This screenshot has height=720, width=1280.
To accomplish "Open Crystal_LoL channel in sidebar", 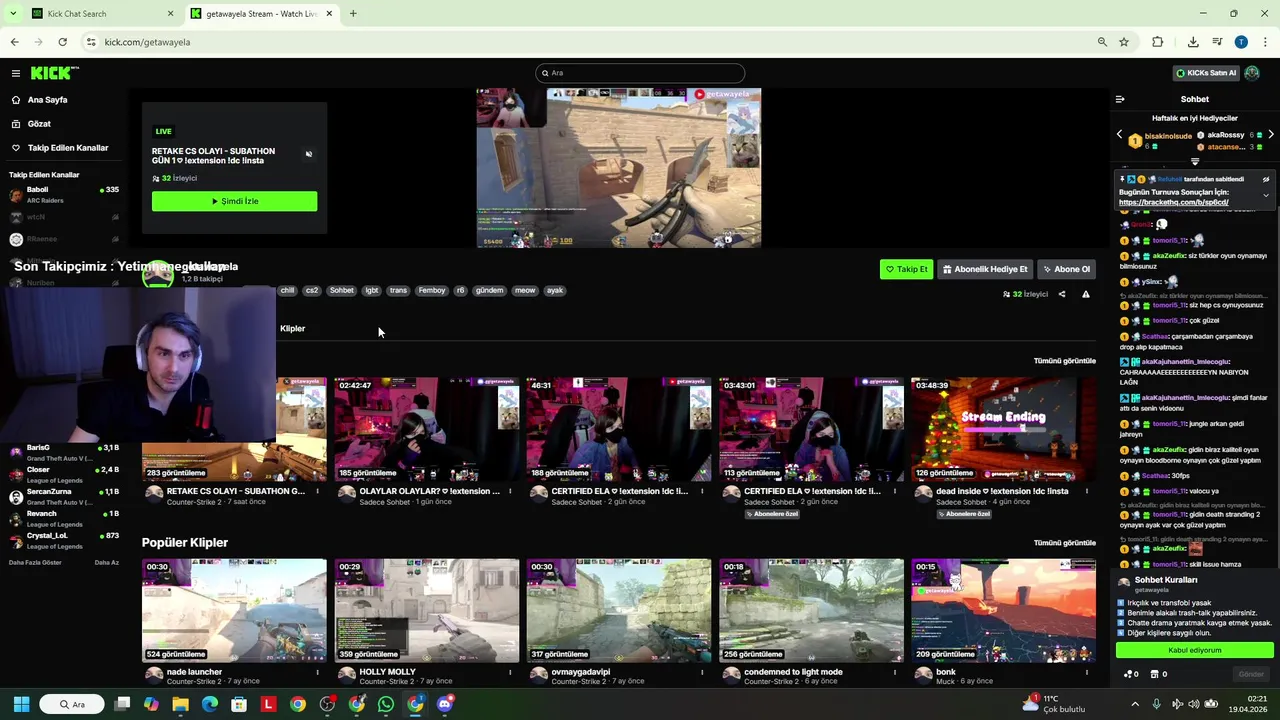I will point(64,540).
